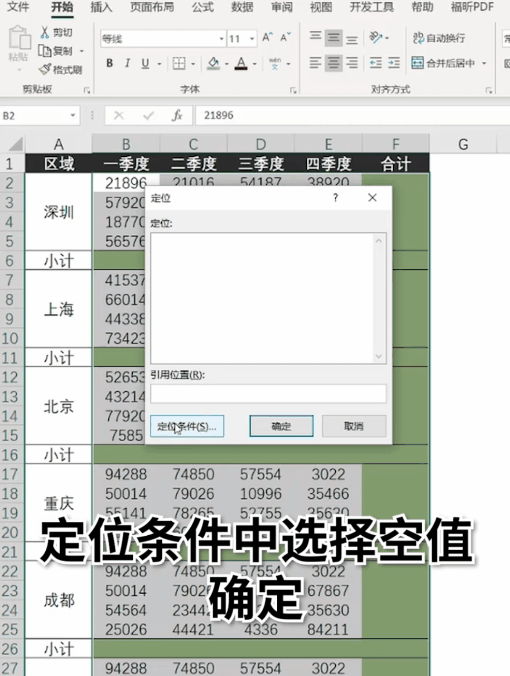
Task: Increase font size with larger A
Action: (x=267, y=38)
